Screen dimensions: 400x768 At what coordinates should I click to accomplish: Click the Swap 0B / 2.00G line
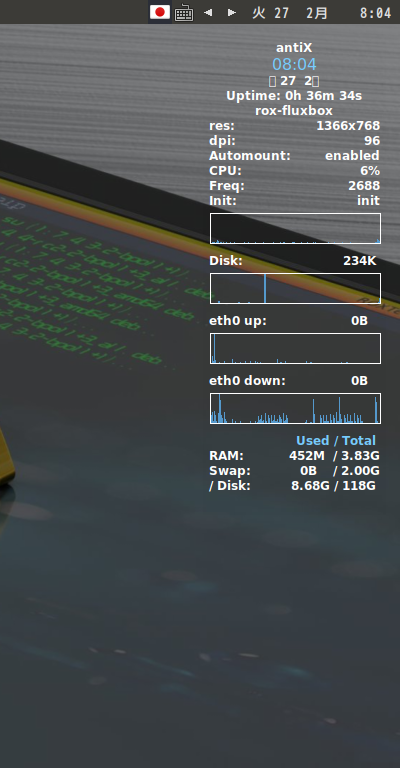pos(294,471)
